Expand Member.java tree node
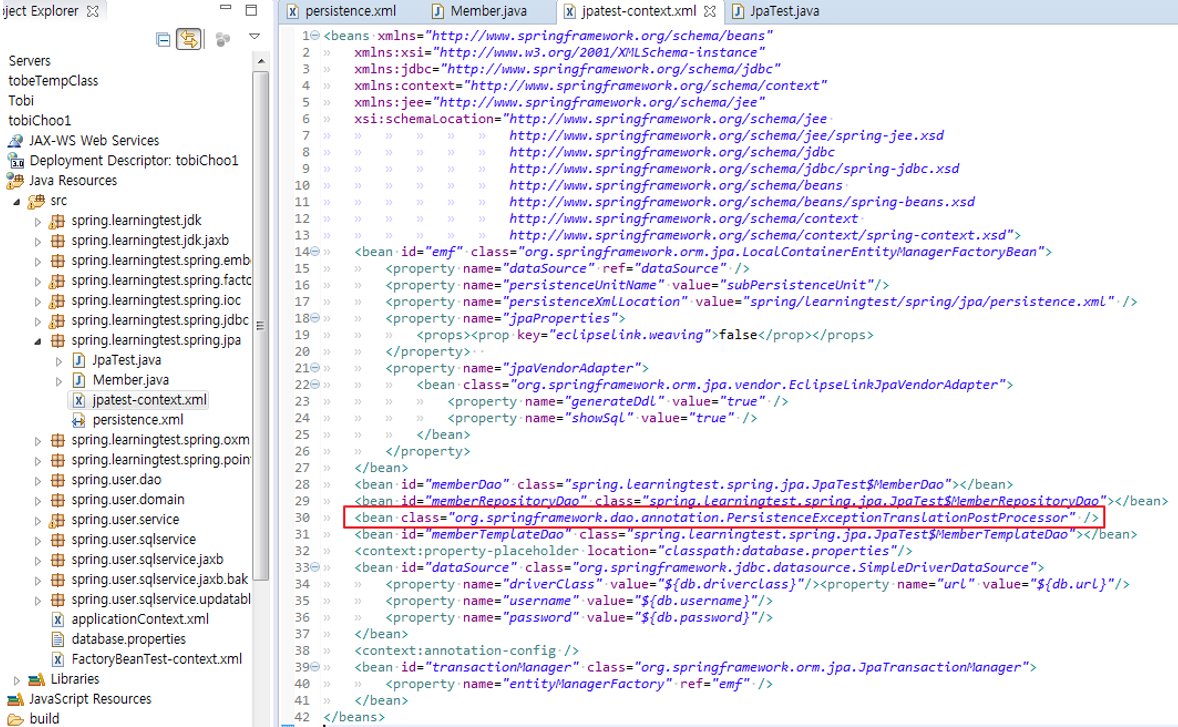Screen dimensions: 1178x727 pyautogui.click(x=59, y=381)
